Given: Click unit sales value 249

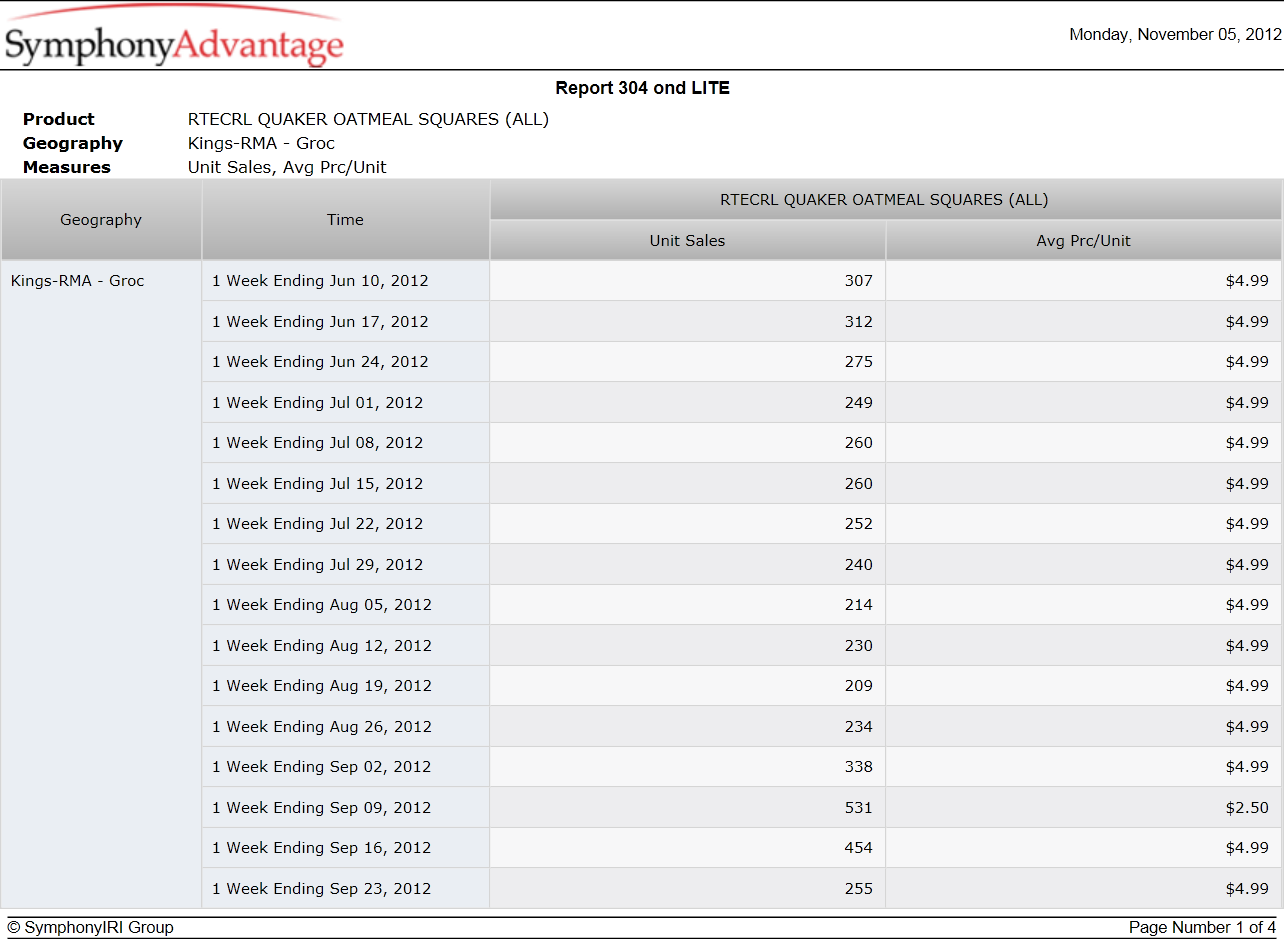Looking at the screenshot, I should click(859, 403).
